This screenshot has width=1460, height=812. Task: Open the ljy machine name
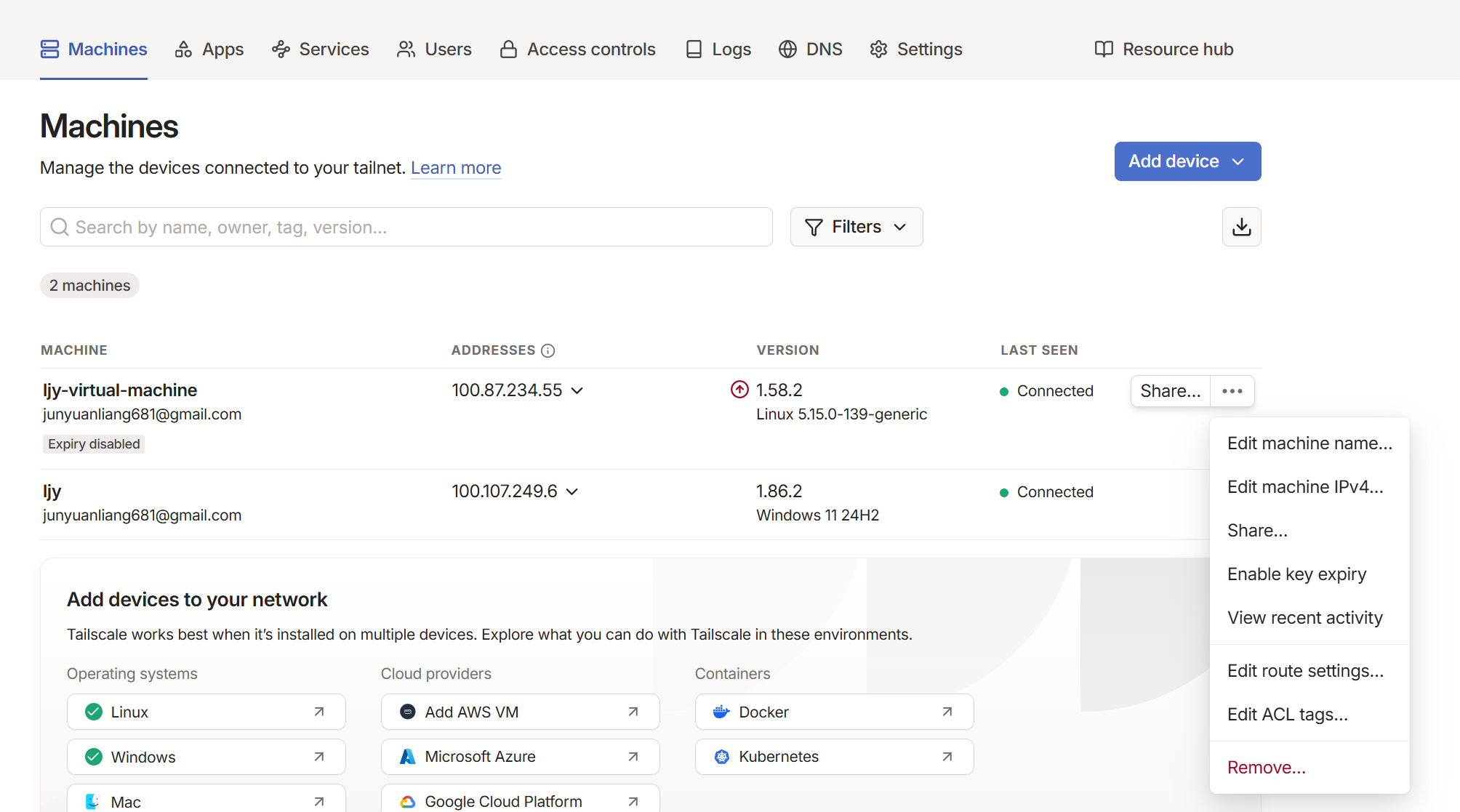[x=52, y=491]
